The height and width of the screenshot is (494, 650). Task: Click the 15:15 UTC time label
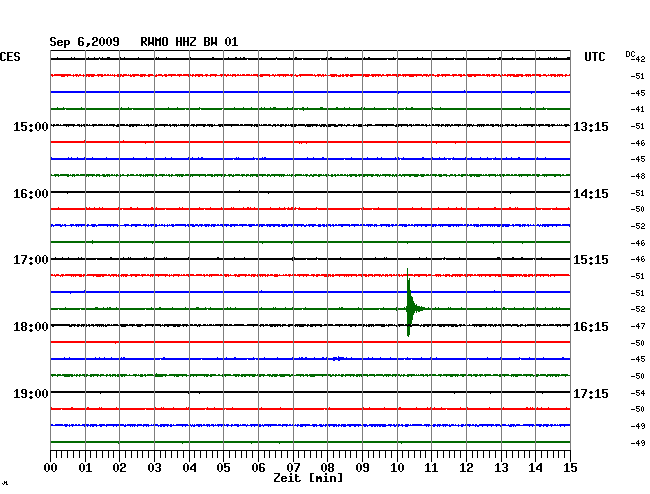(591, 260)
